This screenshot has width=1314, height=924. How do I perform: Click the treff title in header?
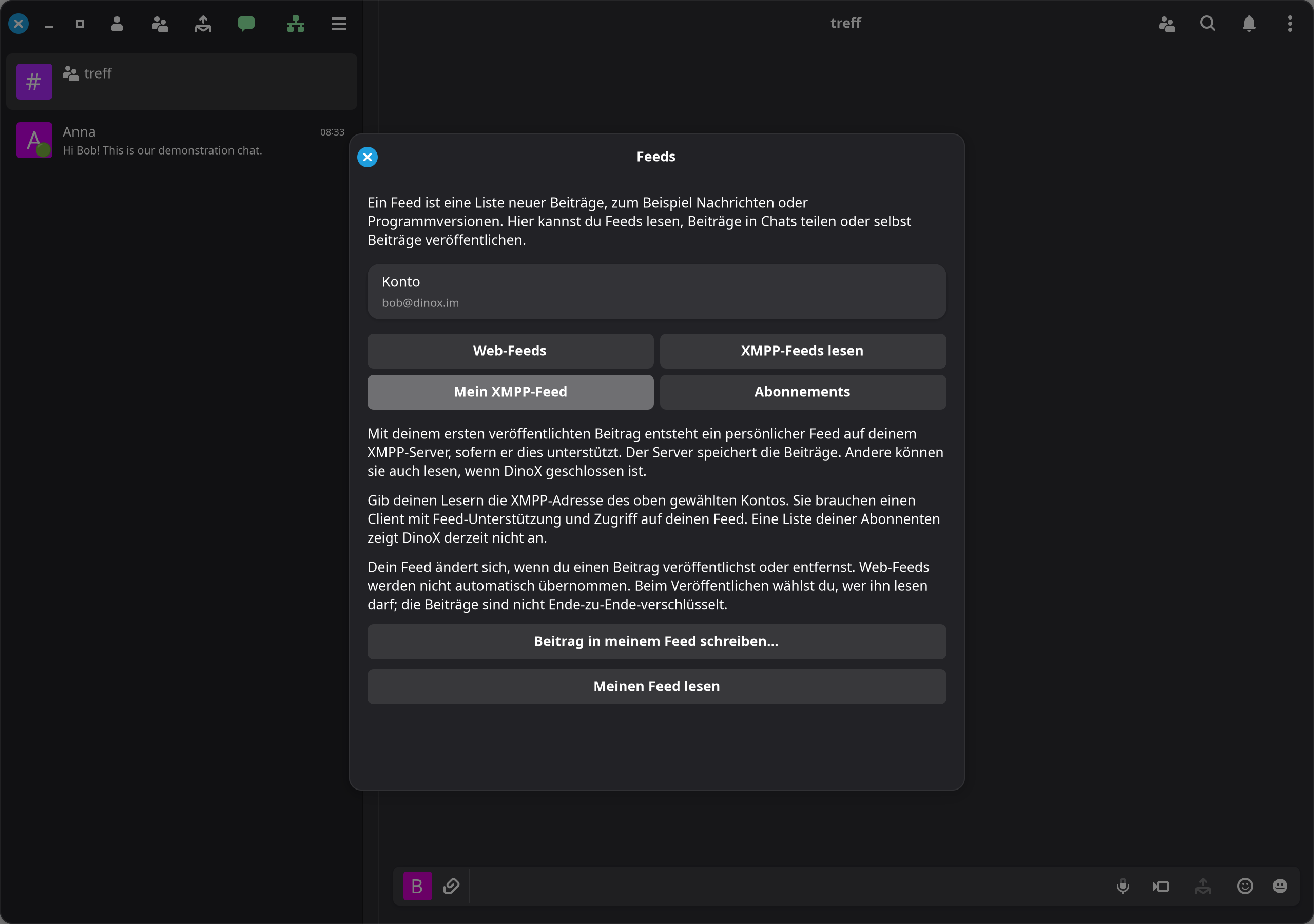click(845, 23)
